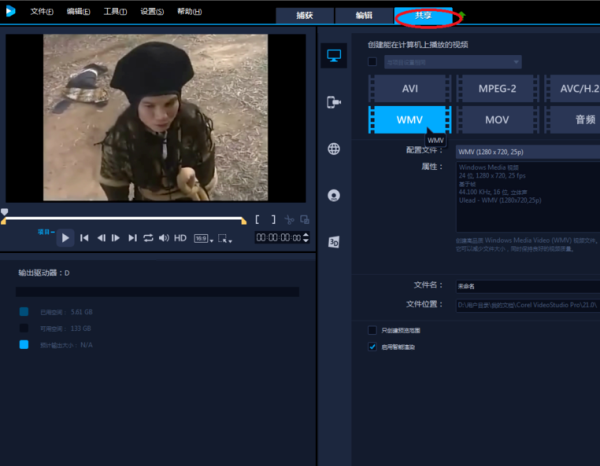Uncheck the enable smart render checkbox

pos(373,347)
